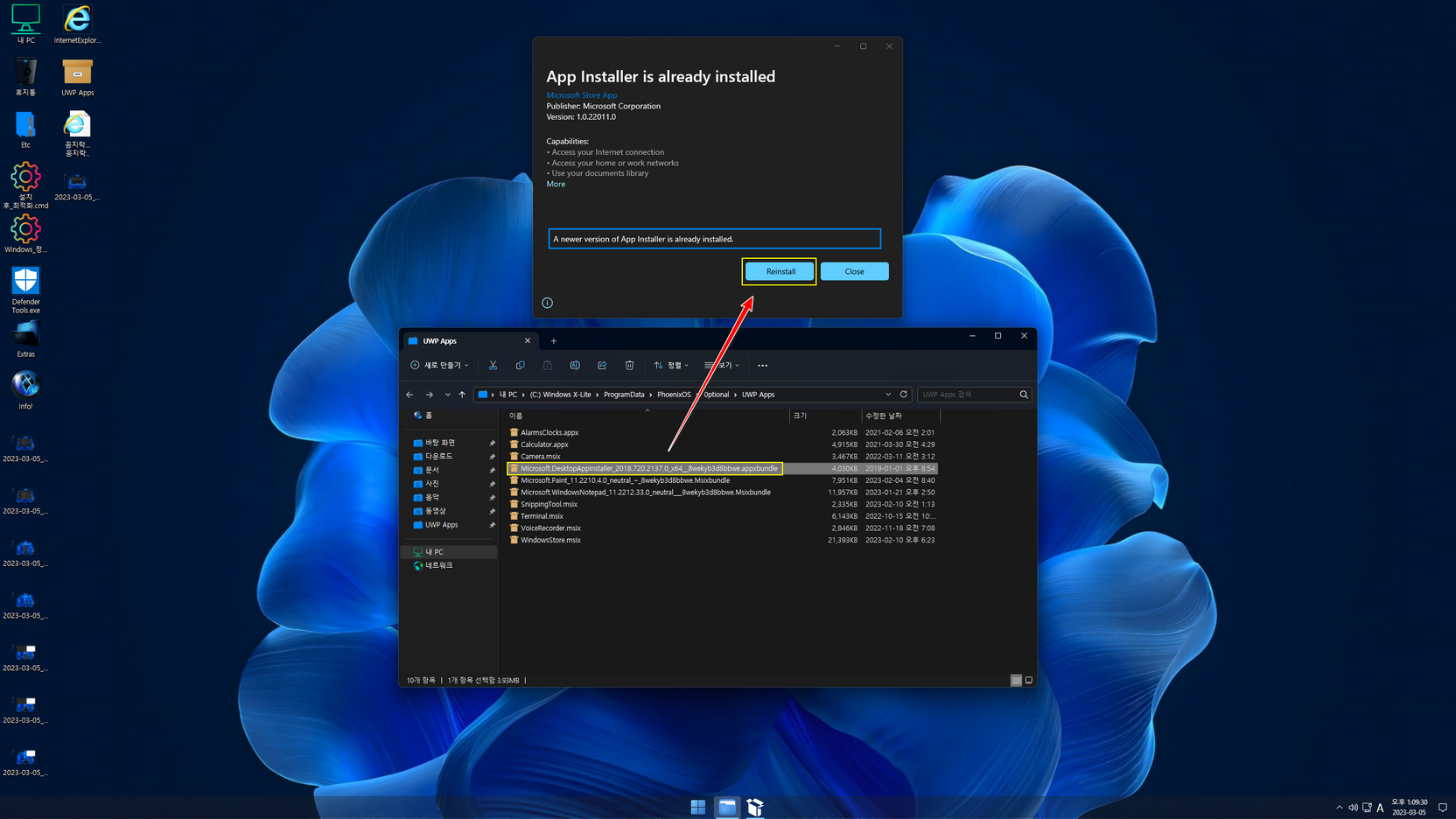Click the already-installed message text box
Viewport: 1456px width, 819px height.
714,239
